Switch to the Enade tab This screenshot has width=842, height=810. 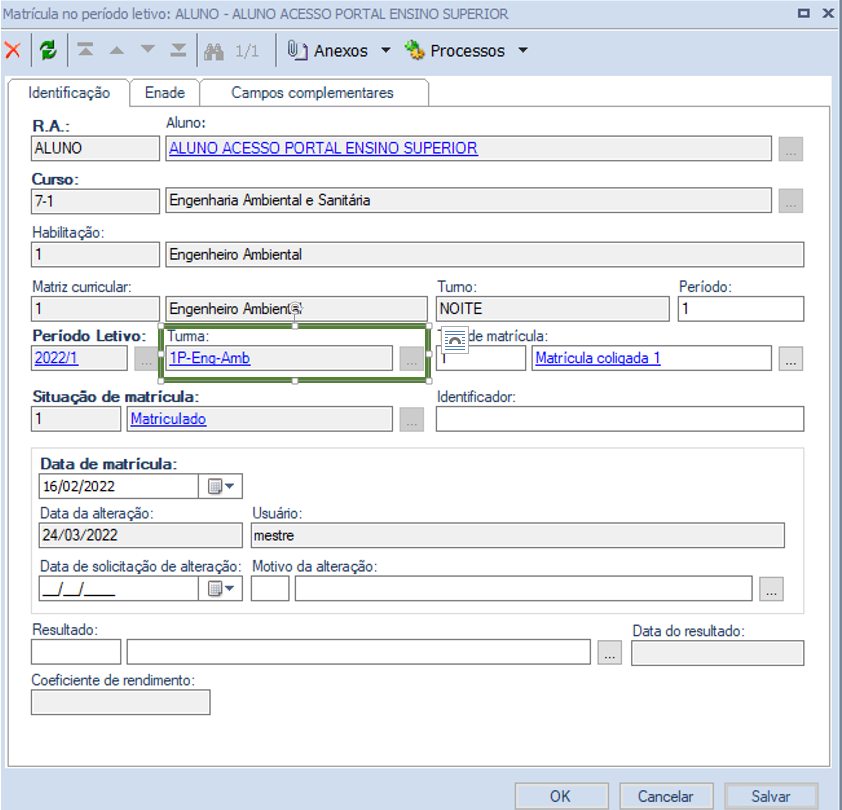point(165,93)
